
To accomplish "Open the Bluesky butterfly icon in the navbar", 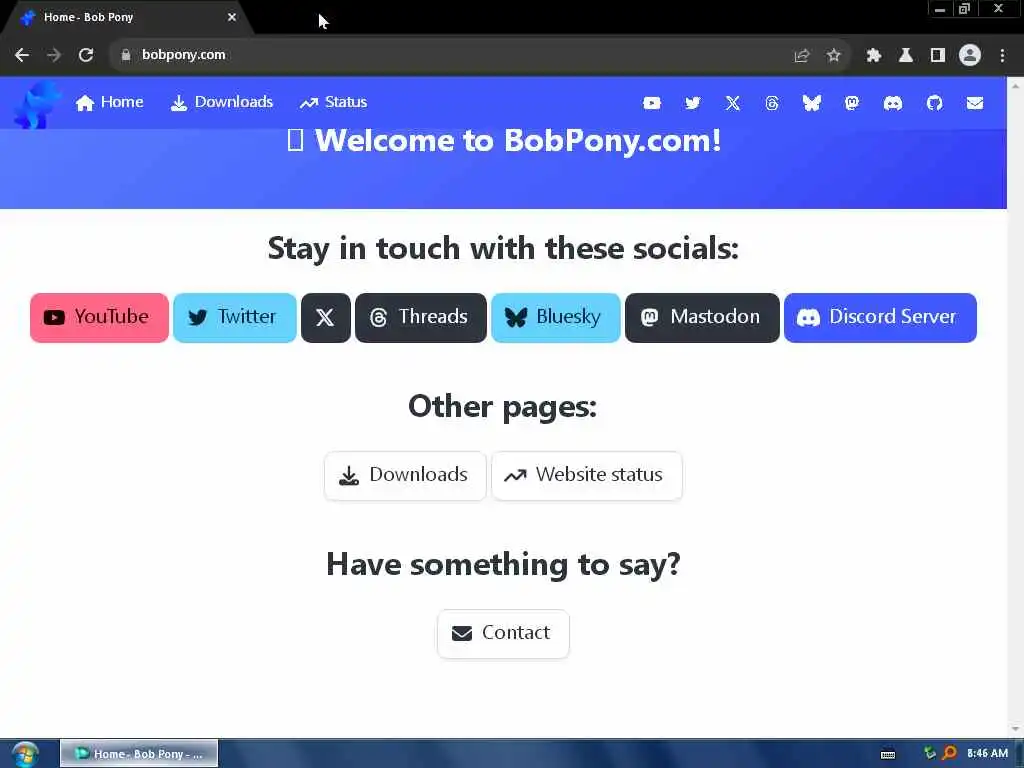I will point(812,103).
